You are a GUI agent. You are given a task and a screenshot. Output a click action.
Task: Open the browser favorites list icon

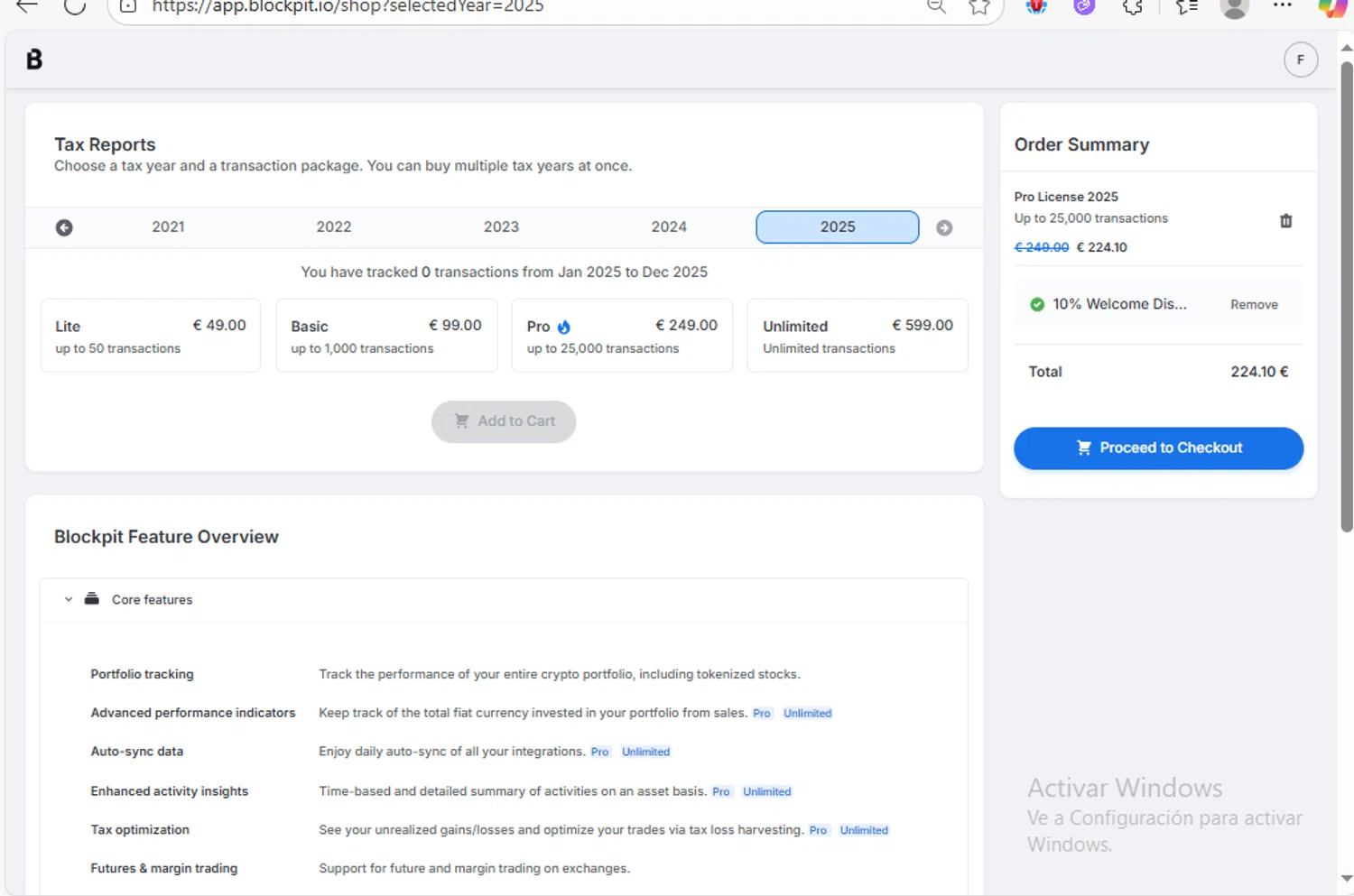[x=1186, y=6]
